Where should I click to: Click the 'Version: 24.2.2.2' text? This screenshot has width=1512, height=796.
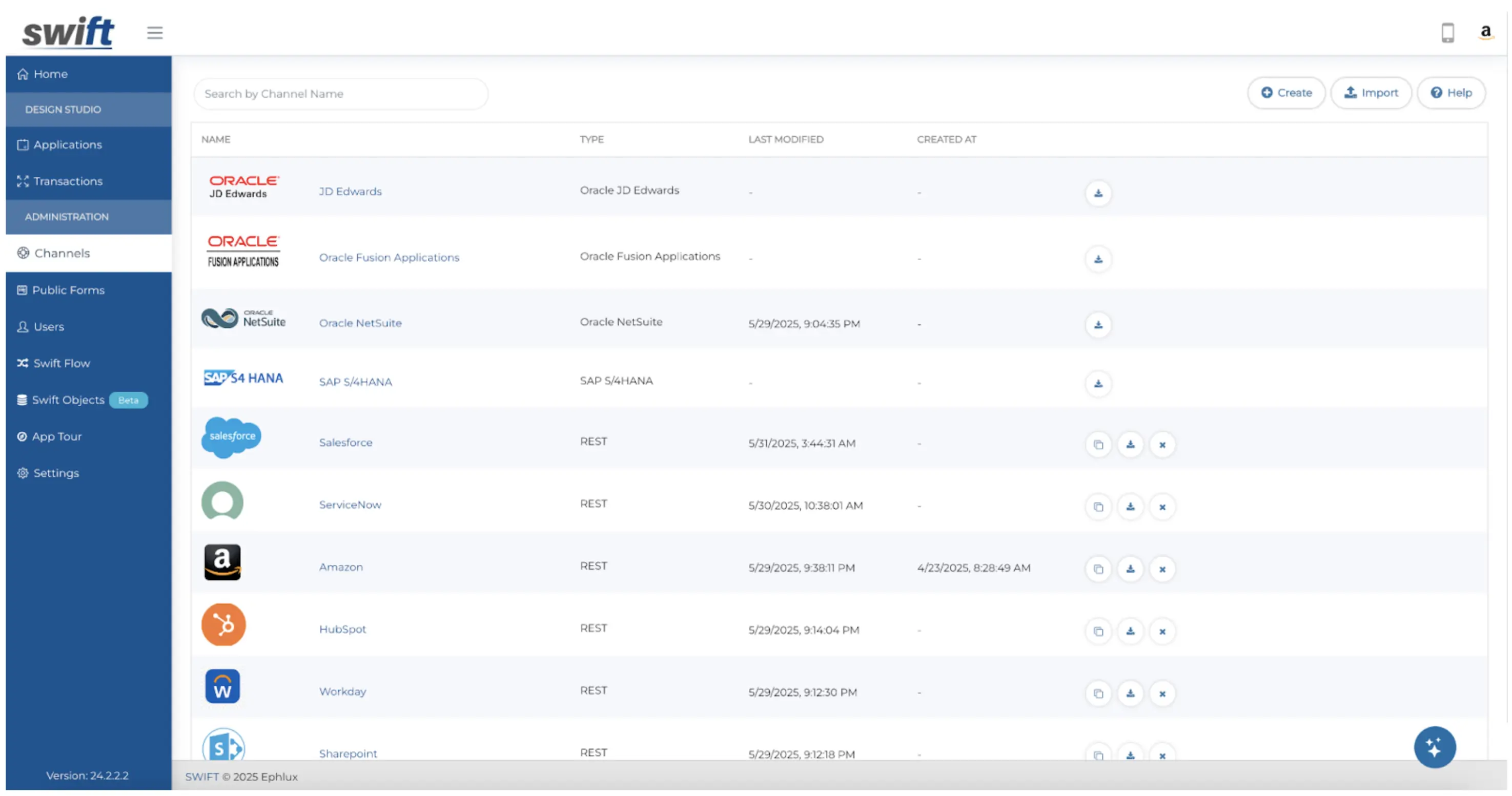88,776
